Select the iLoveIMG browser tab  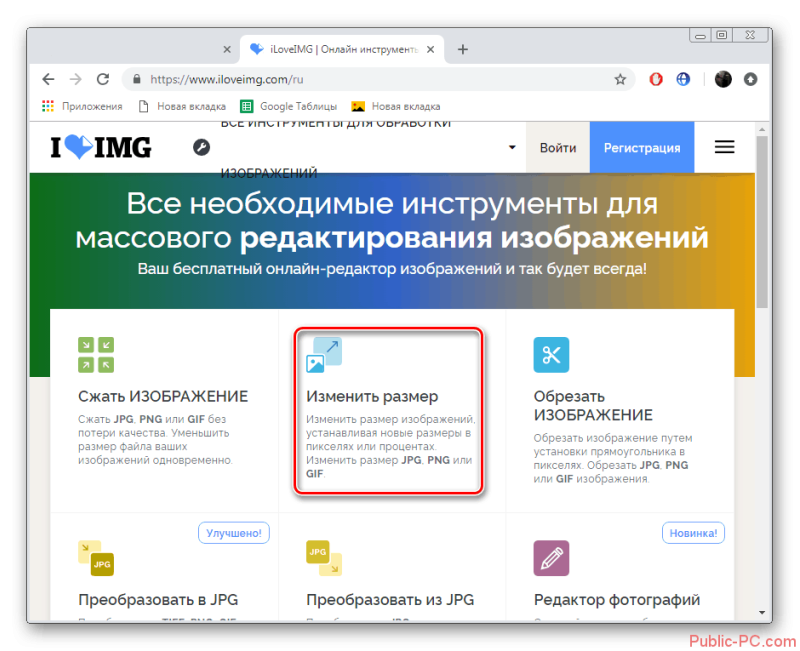tap(342, 49)
